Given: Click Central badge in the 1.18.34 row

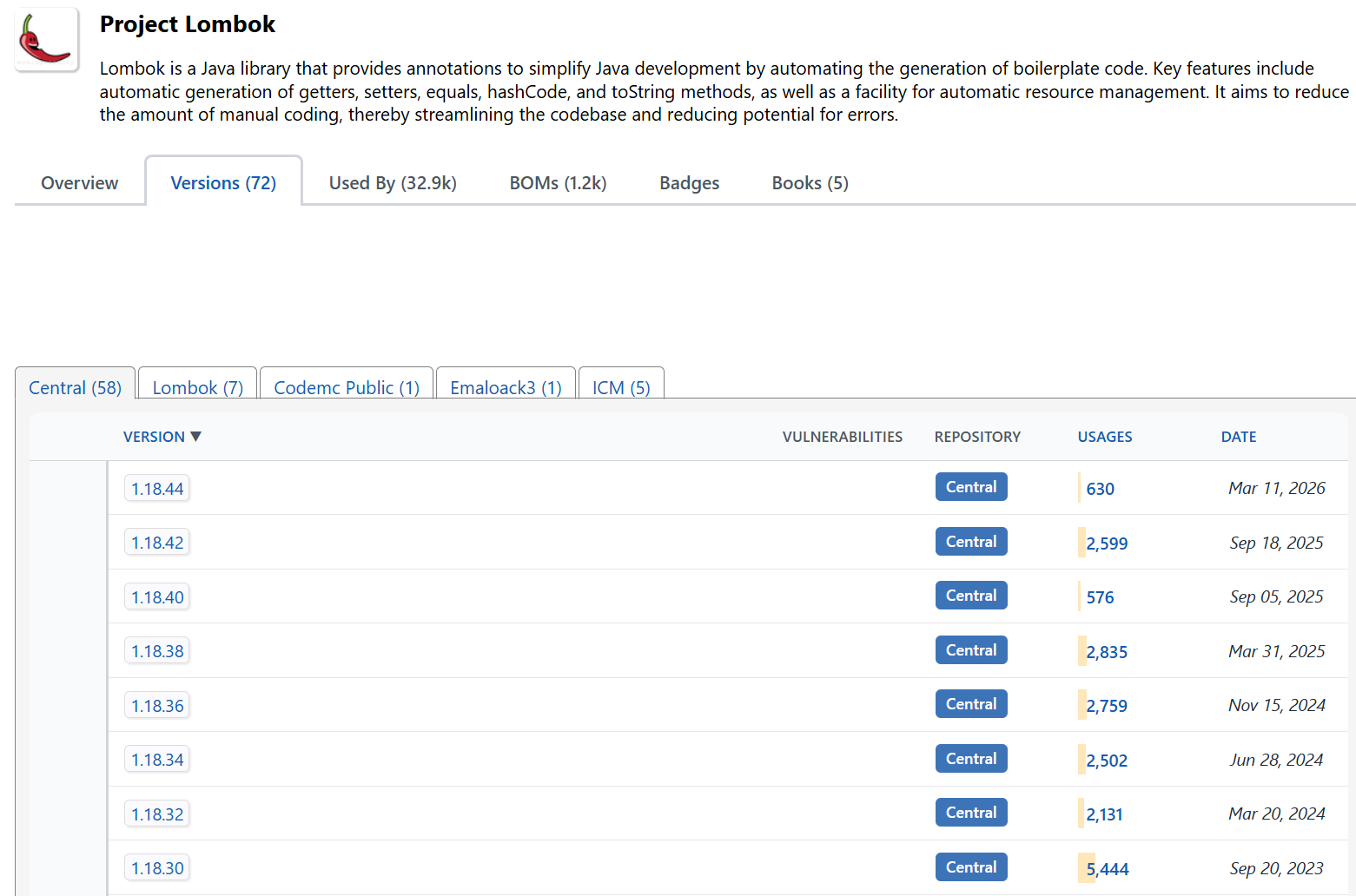Looking at the screenshot, I should [971, 759].
